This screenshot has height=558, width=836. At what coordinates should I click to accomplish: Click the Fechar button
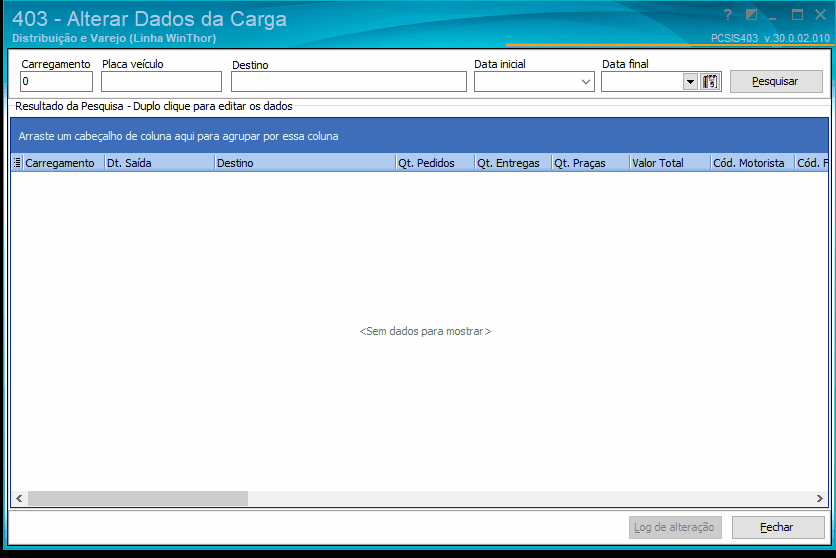[777, 527]
